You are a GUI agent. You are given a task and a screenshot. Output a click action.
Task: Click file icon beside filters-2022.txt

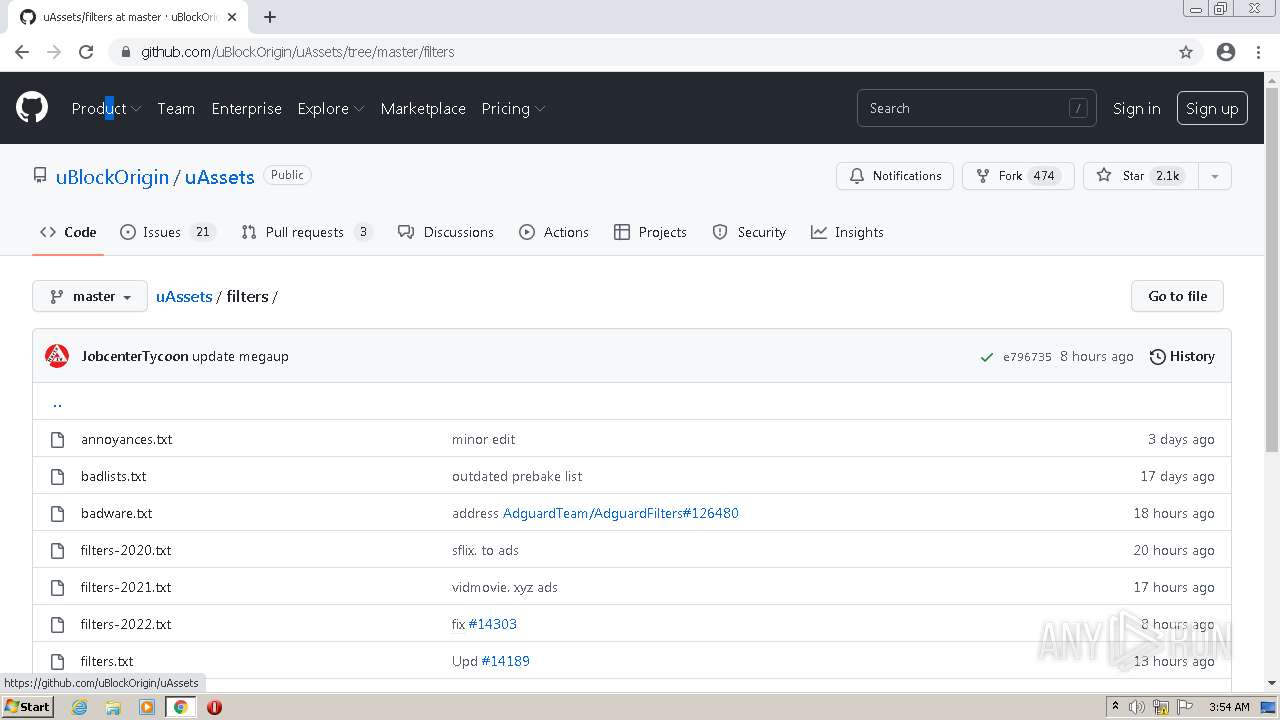pos(58,624)
